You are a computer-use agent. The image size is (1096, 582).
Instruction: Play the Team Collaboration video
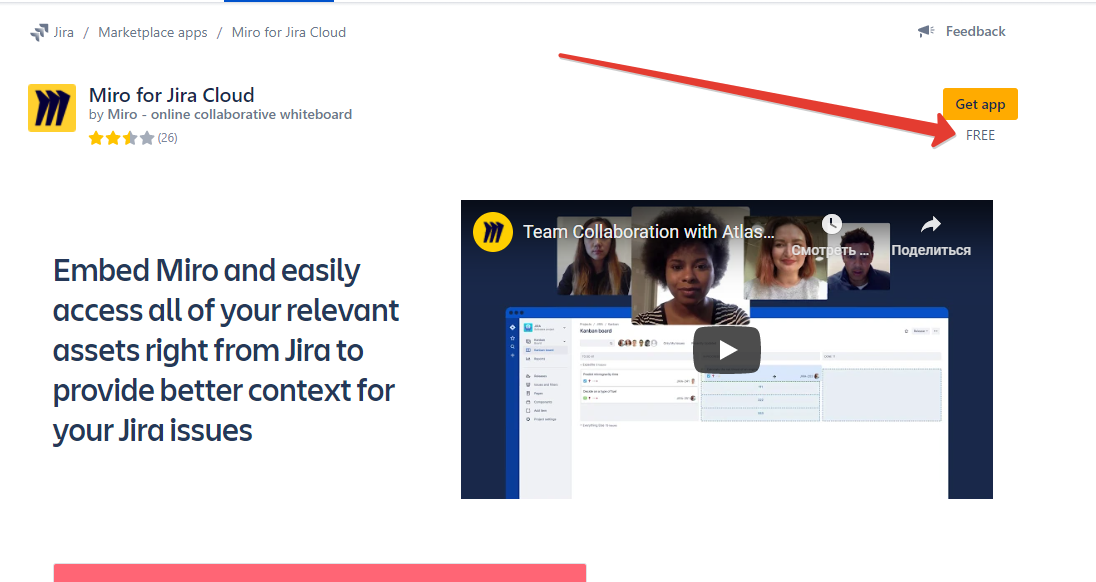727,350
